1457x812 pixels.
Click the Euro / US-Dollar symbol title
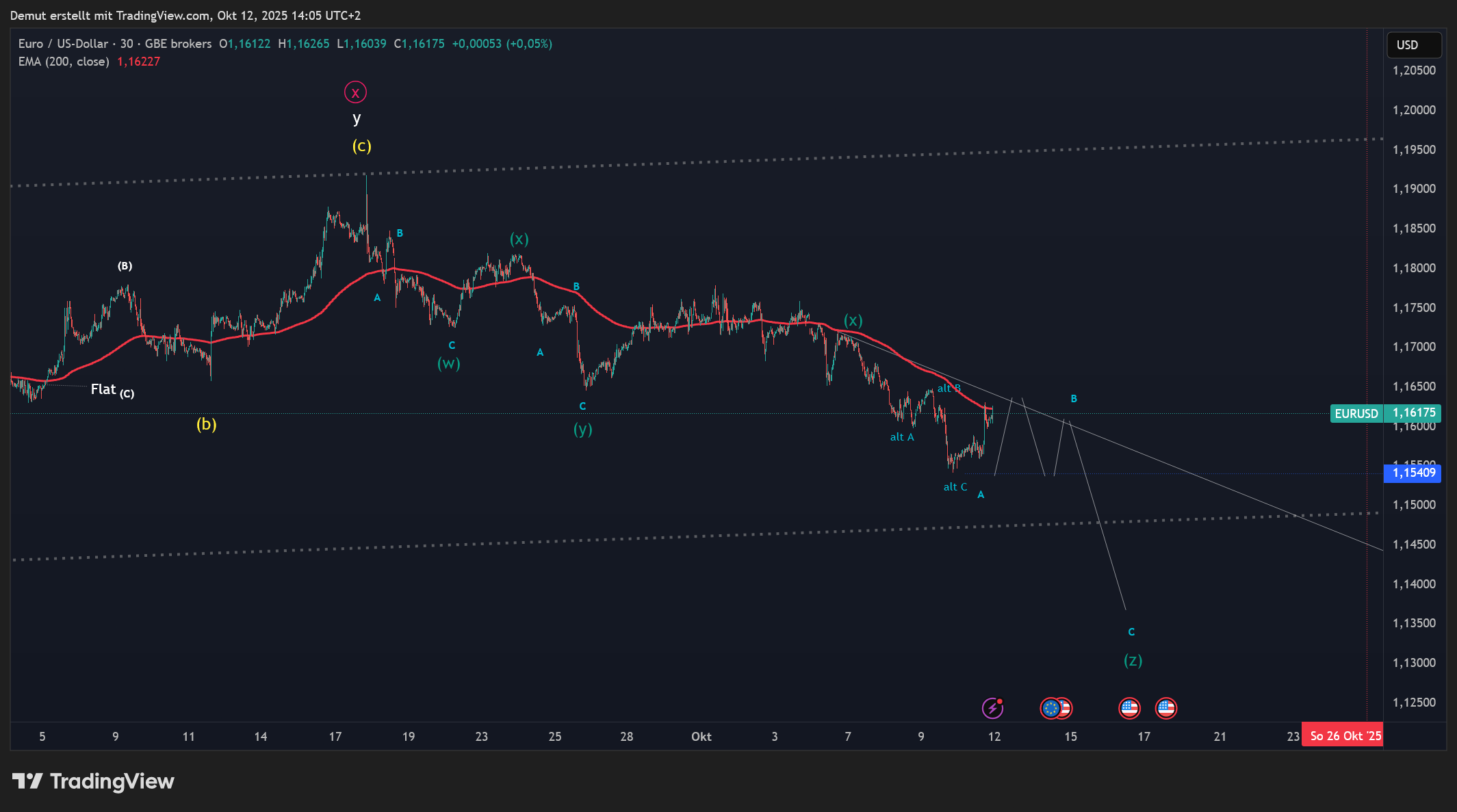[63, 44]
